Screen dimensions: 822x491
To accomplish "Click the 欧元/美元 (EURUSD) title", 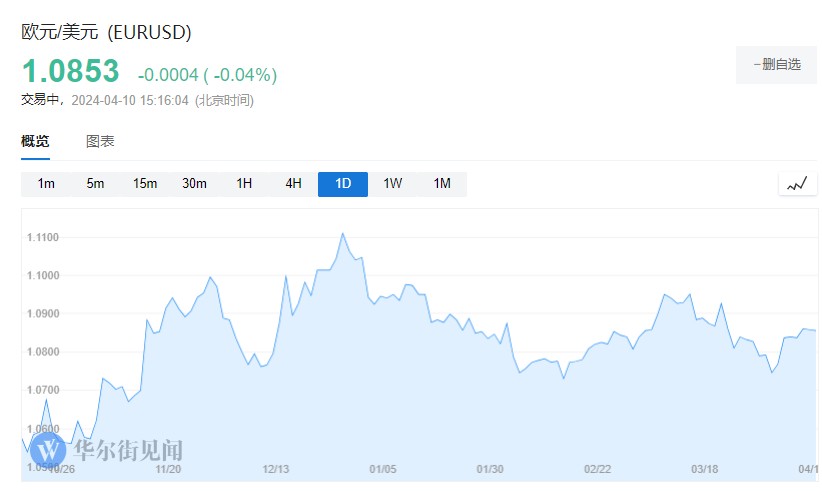I will point(106,32).
